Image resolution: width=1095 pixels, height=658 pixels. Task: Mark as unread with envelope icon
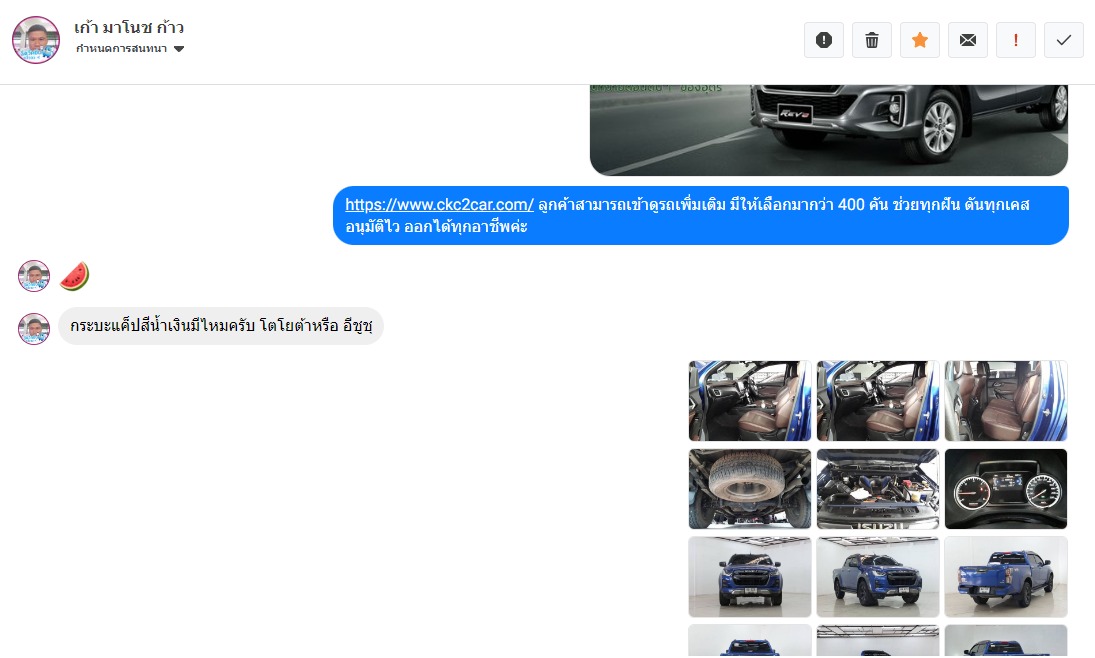pos(968,40)
